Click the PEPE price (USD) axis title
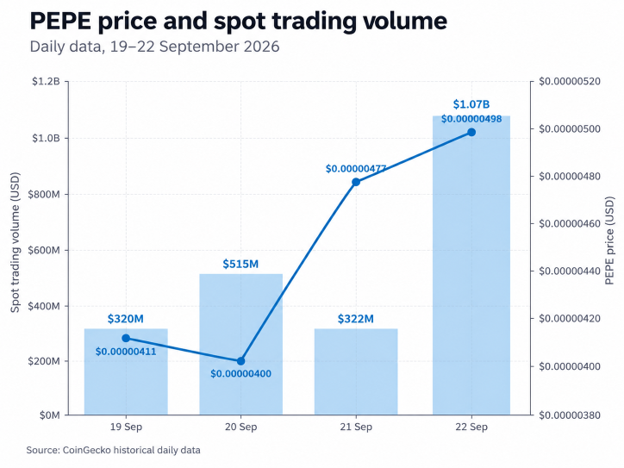This screenshot has width=624, height=468. coord(609,240)
